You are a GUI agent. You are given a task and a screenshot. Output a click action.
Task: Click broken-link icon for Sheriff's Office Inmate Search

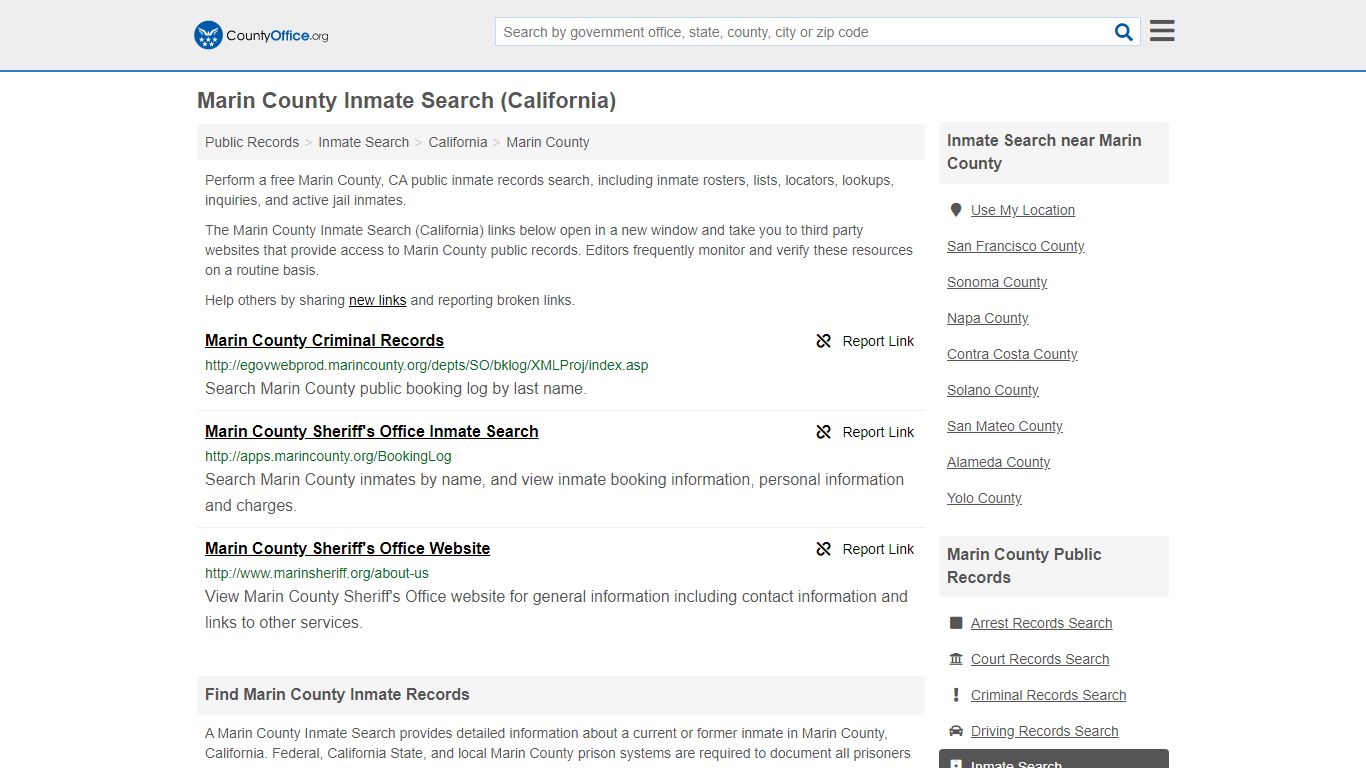click(824, 432)
